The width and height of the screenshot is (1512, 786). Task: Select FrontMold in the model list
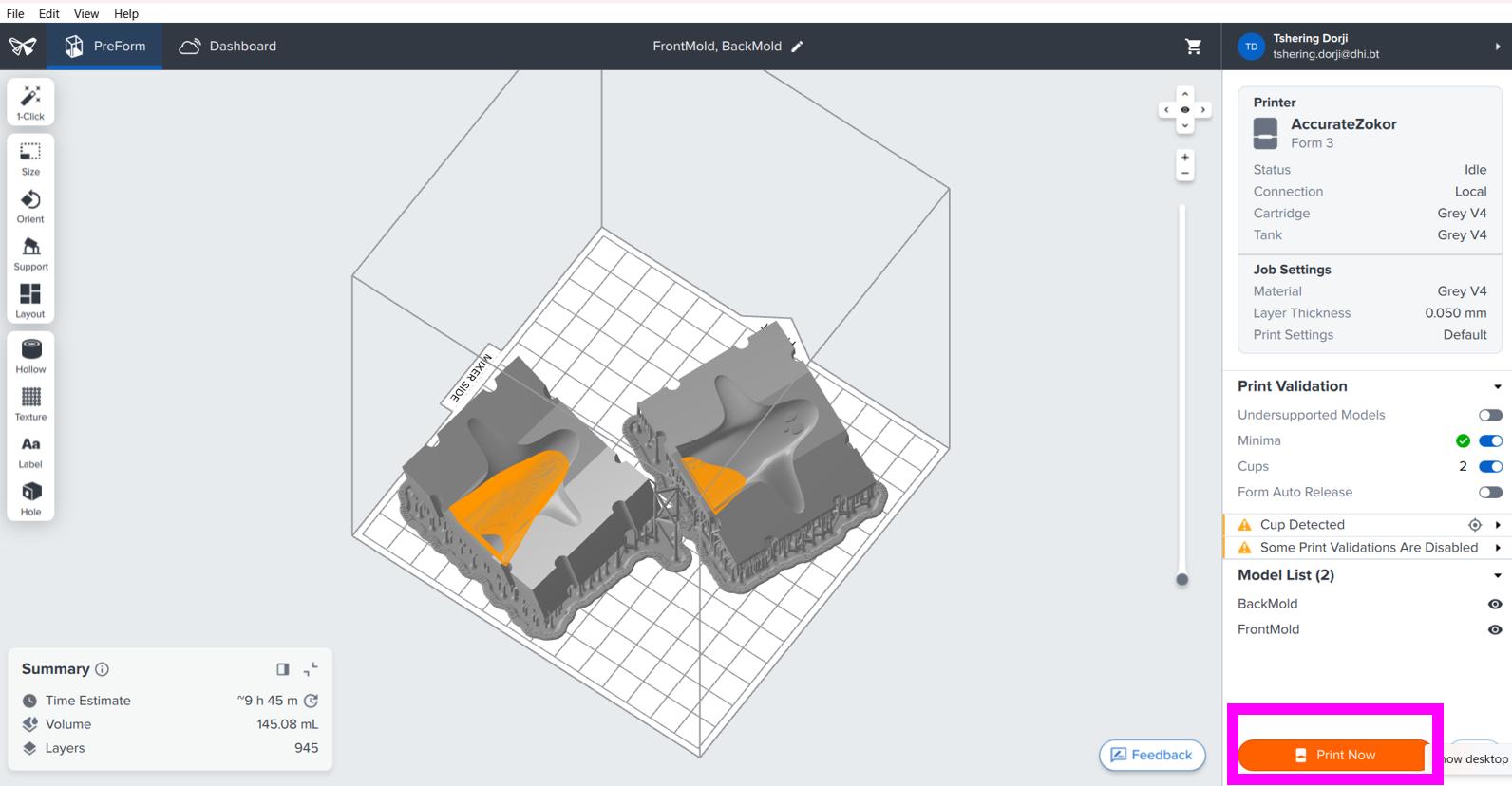point(1268,629)
